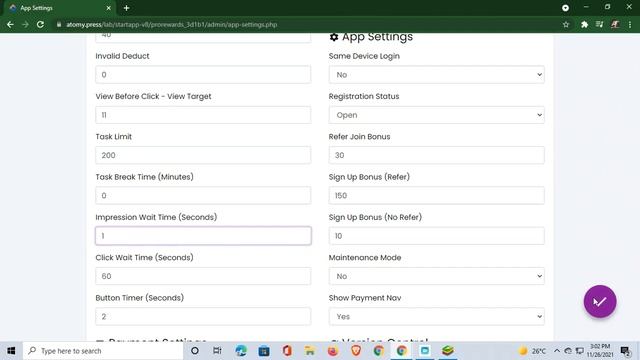Close the App Settings tab
640x360 pixels.
(x=108, y=8)
